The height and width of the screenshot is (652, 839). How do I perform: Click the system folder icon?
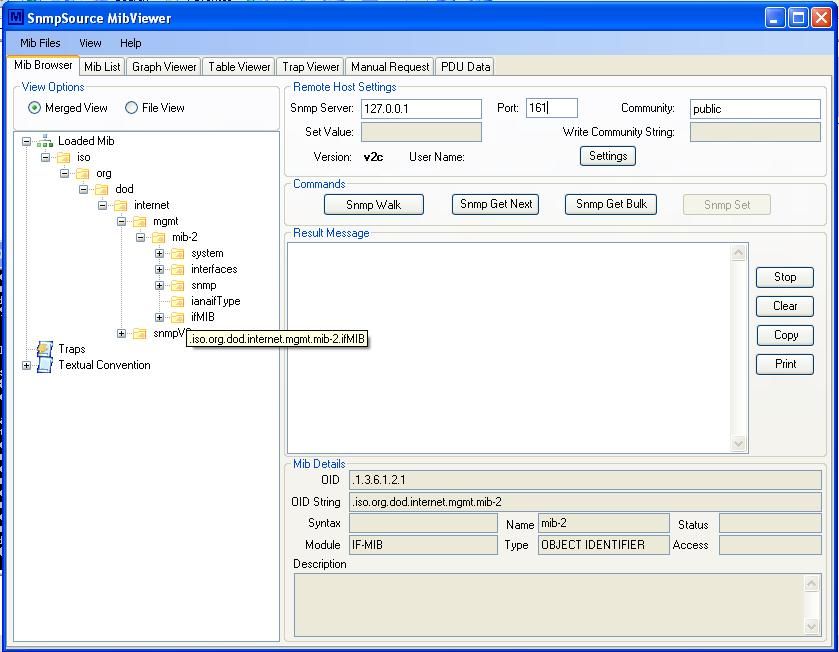178,253
